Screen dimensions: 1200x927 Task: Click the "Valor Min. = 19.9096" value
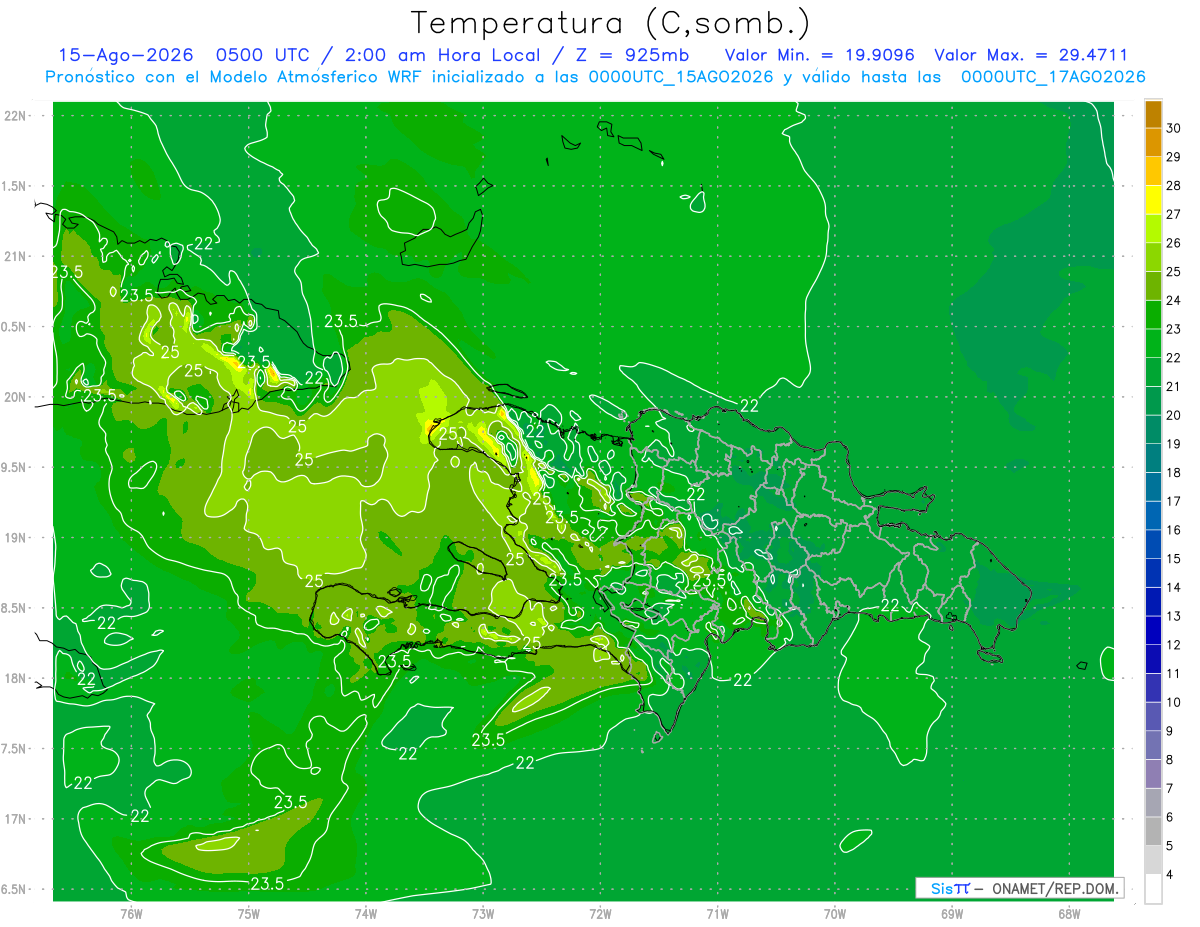pos(819,56)
